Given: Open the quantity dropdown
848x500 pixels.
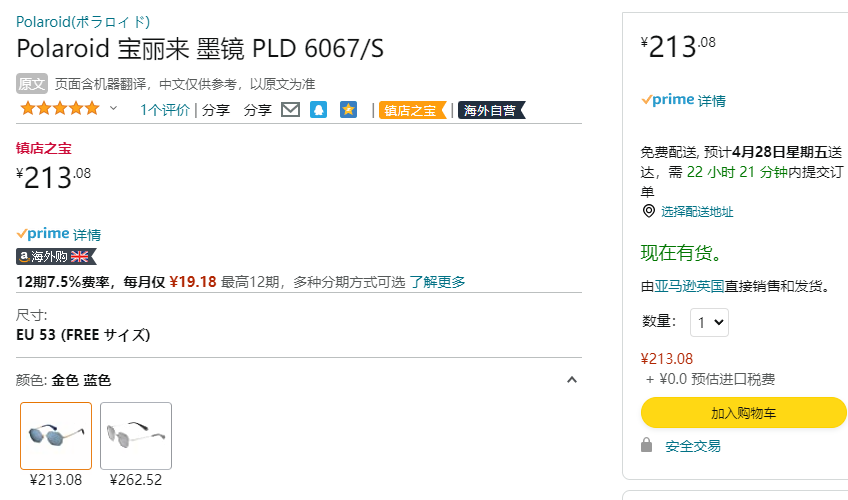Looking at the screenshot, I should [x=709, y=323].
